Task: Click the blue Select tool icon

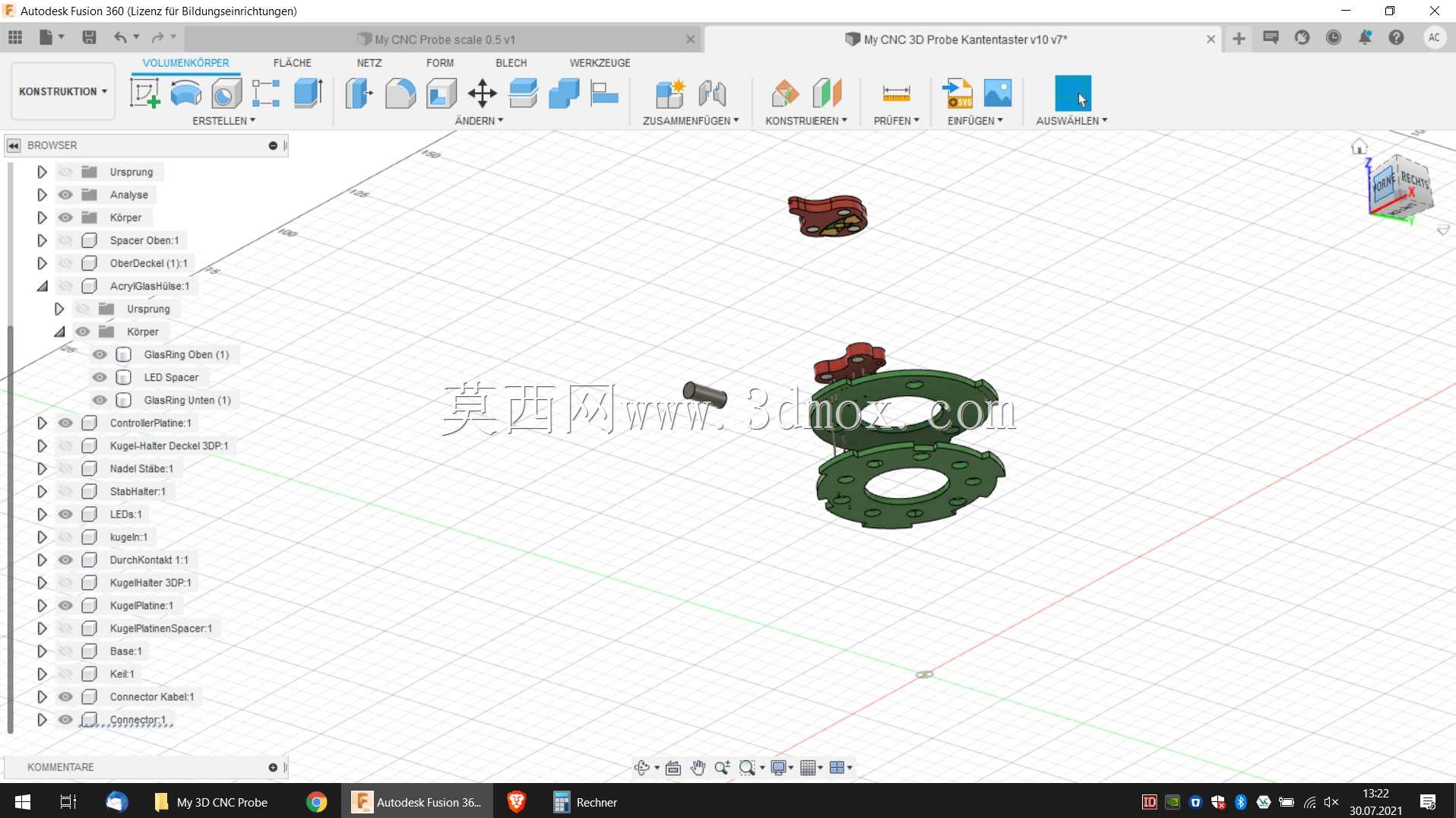Action: point(1073,94)
